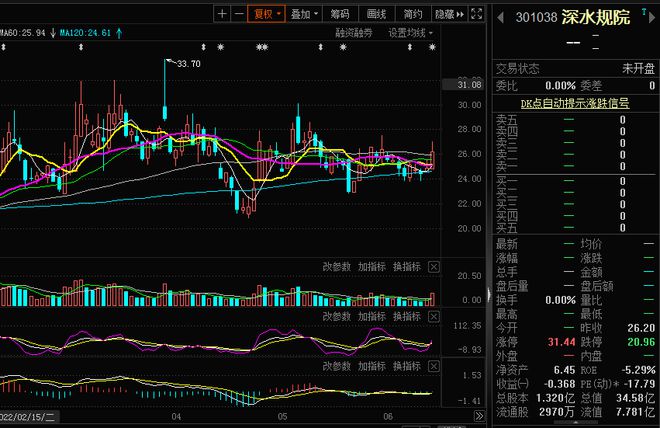Open the 复权 dropdown
Image resolution: width=660 pixels, height=428 pixels.
point(266,14)
